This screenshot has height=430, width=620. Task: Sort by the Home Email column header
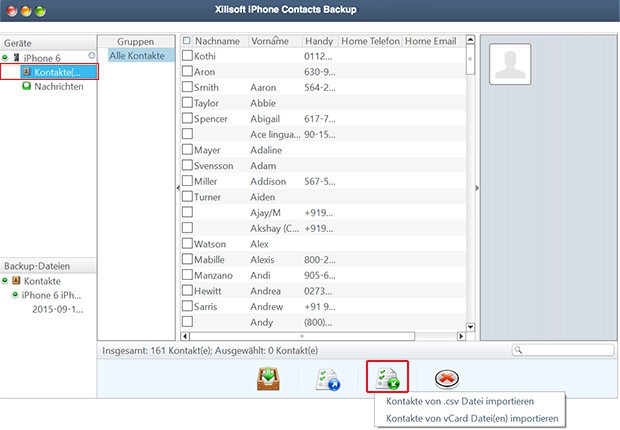(x=431, y=41)
